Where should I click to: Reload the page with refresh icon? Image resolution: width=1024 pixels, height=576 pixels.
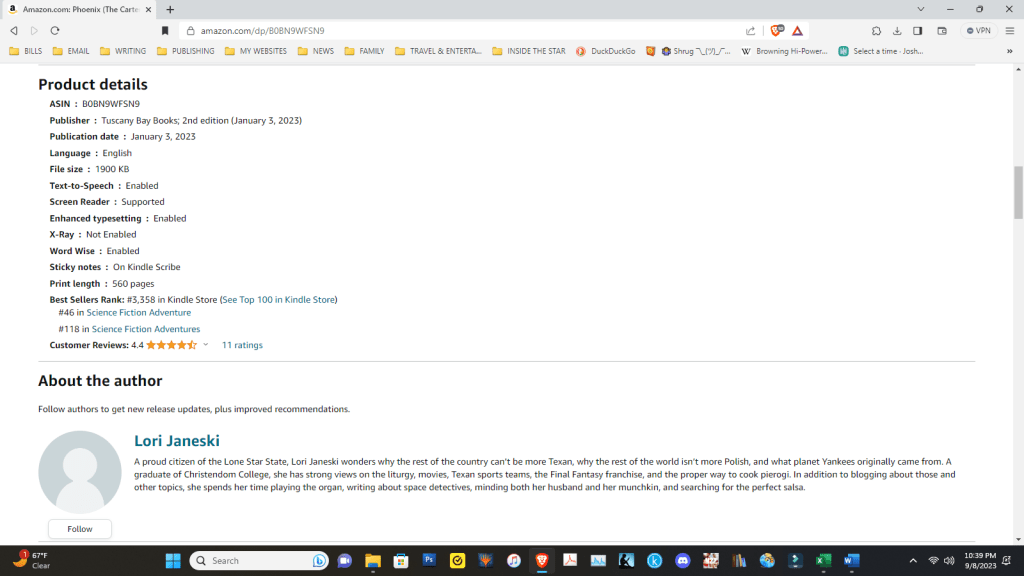[x=55, y=31]
